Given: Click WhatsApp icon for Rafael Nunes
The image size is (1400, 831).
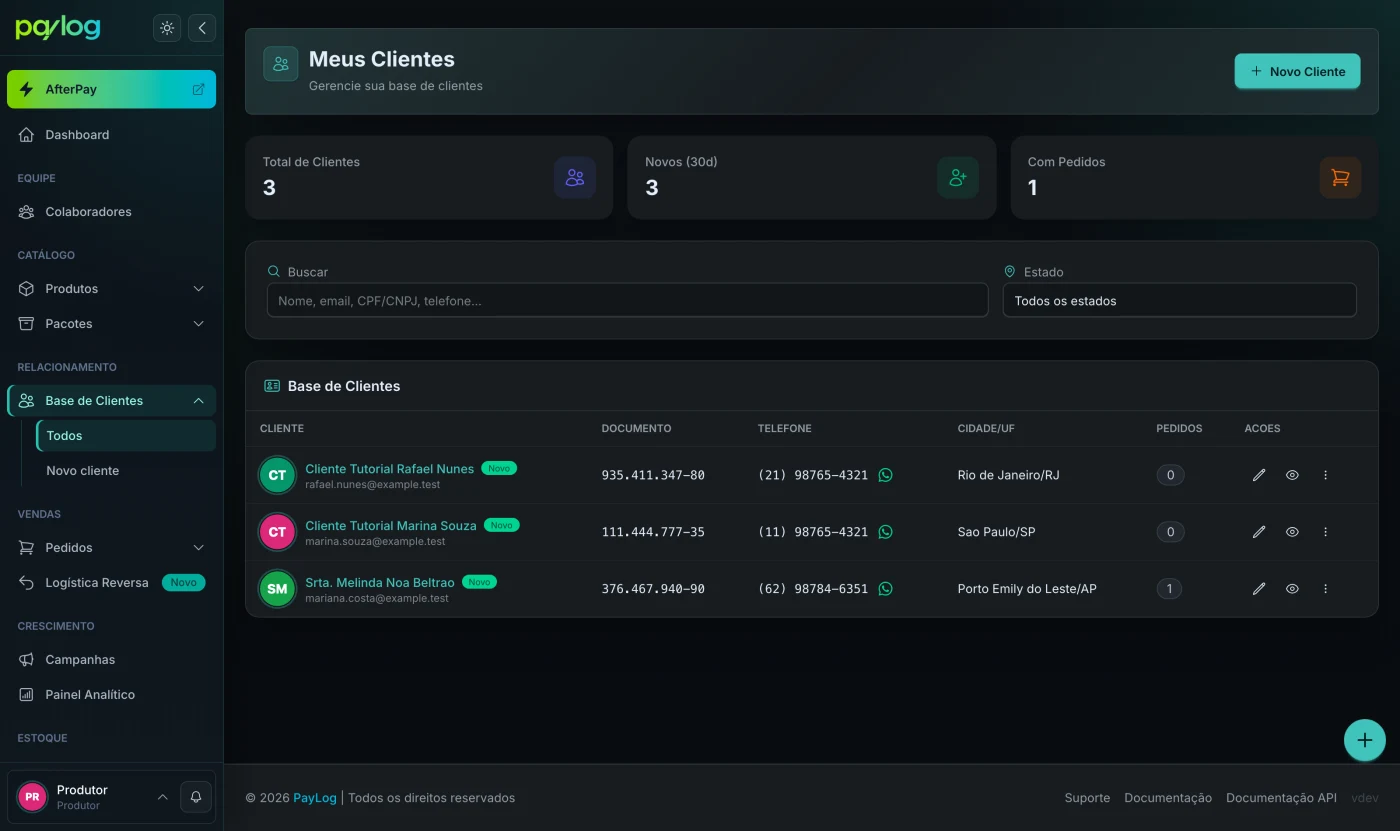Looking at the screenshot, I should coord(885,475).
